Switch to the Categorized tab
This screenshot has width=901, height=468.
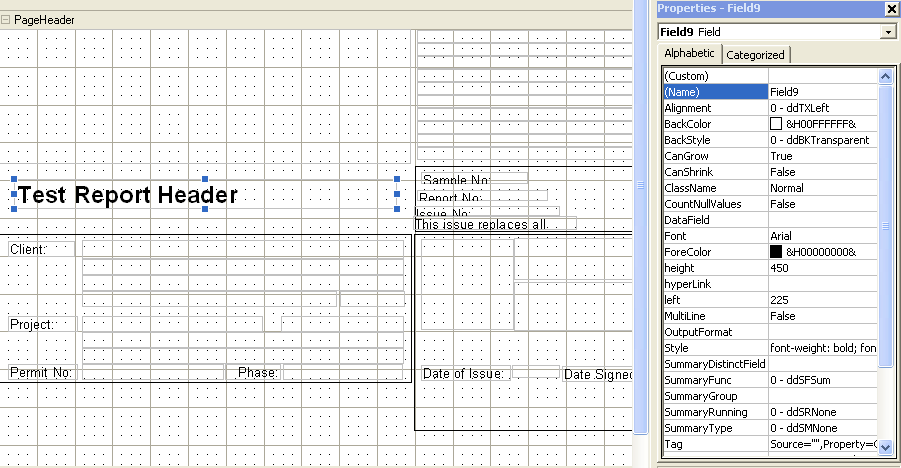pos(756,55)
